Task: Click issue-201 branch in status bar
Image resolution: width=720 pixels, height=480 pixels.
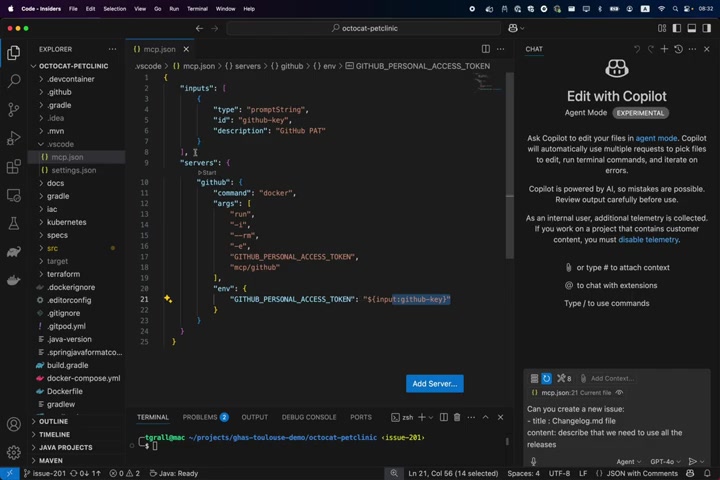Action: (45, 473)
